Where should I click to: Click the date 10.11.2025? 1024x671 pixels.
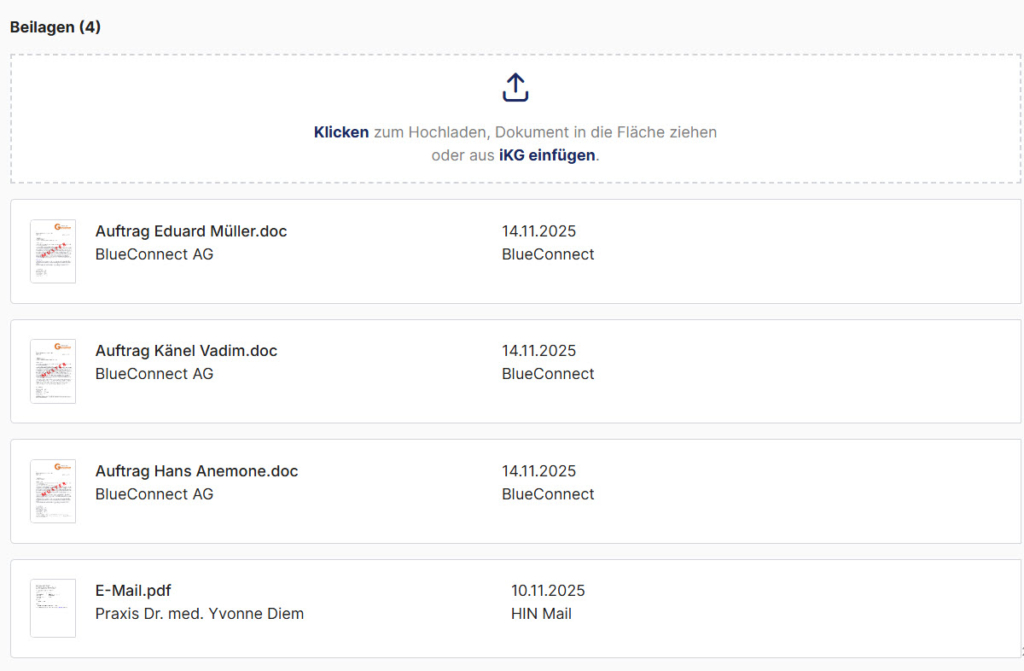coord(548,590)
